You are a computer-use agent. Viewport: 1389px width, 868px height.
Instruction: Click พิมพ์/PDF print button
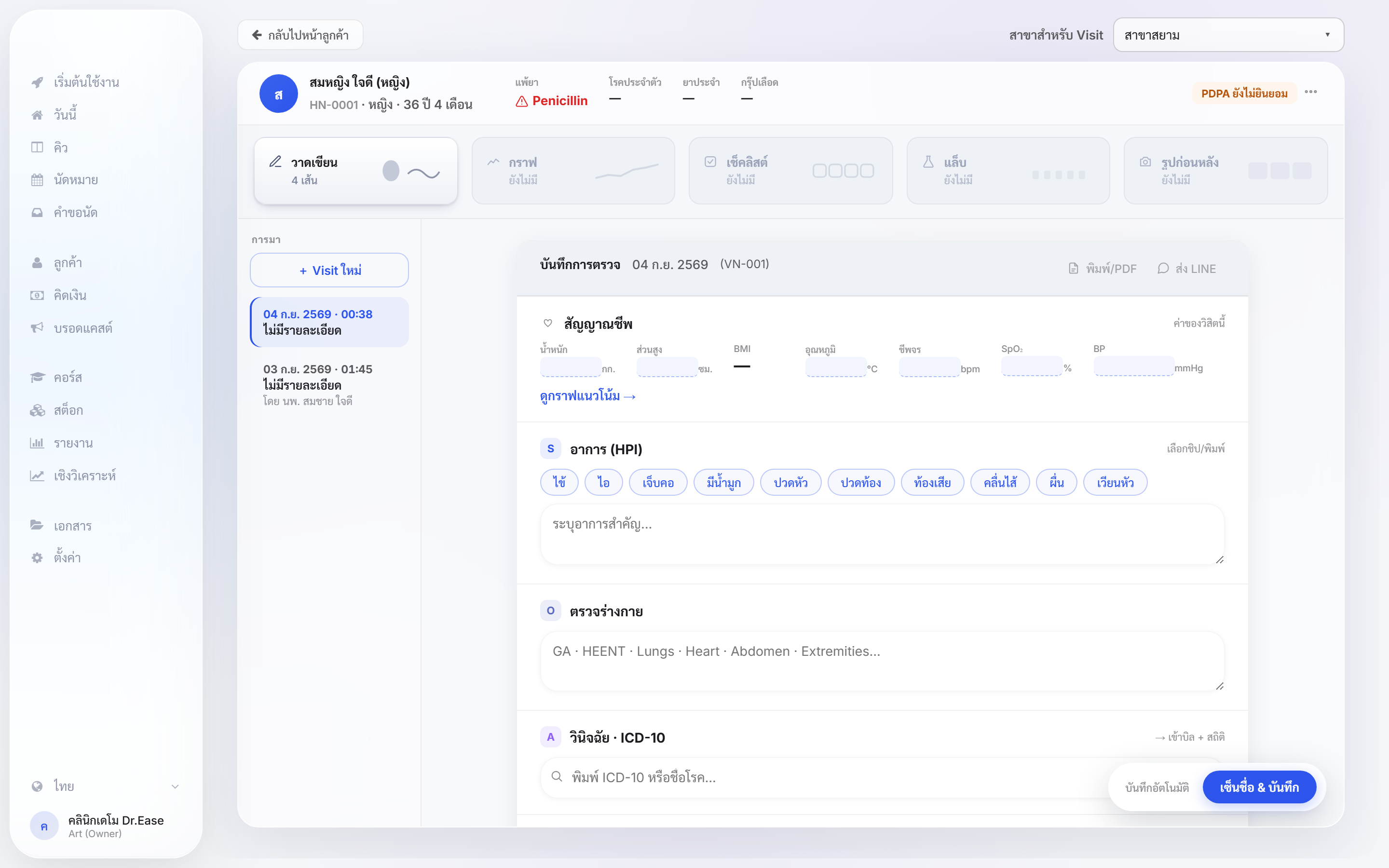tap(1103, 269)
